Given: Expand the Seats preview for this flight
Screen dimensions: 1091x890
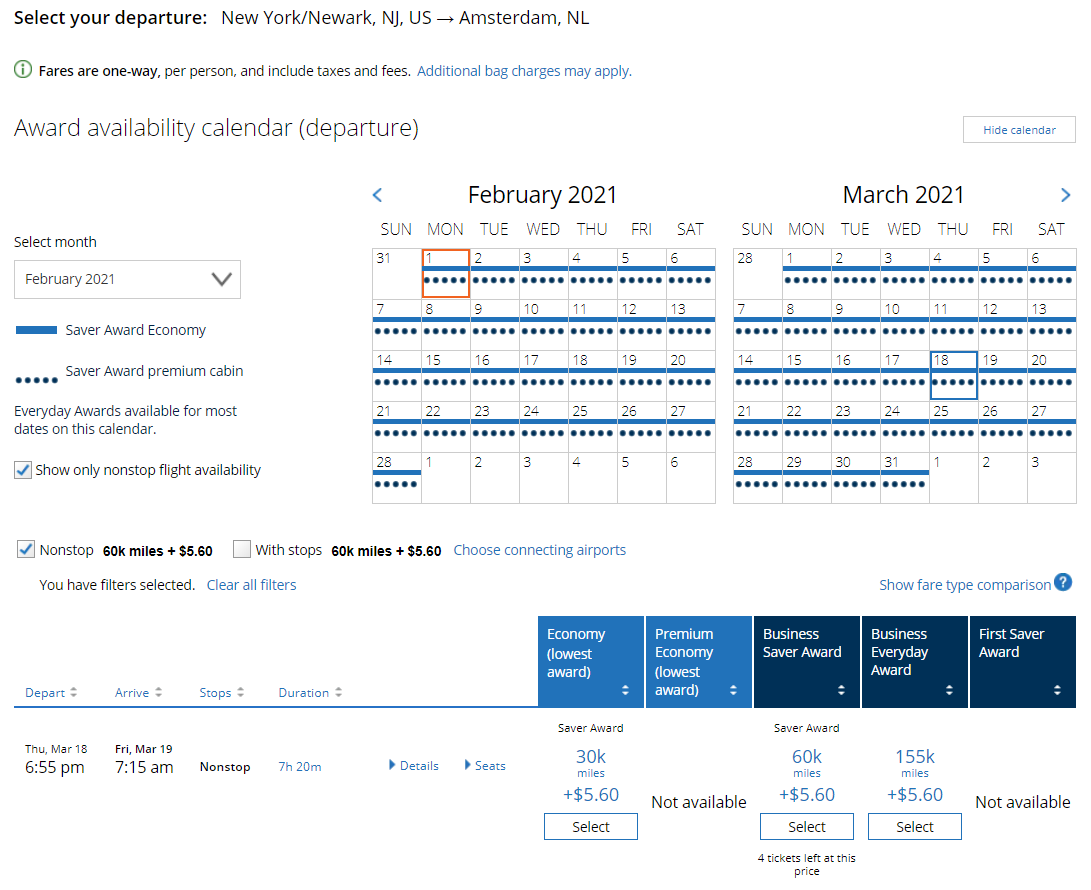Looking at the screenshot, I should [x=484, y=766].
